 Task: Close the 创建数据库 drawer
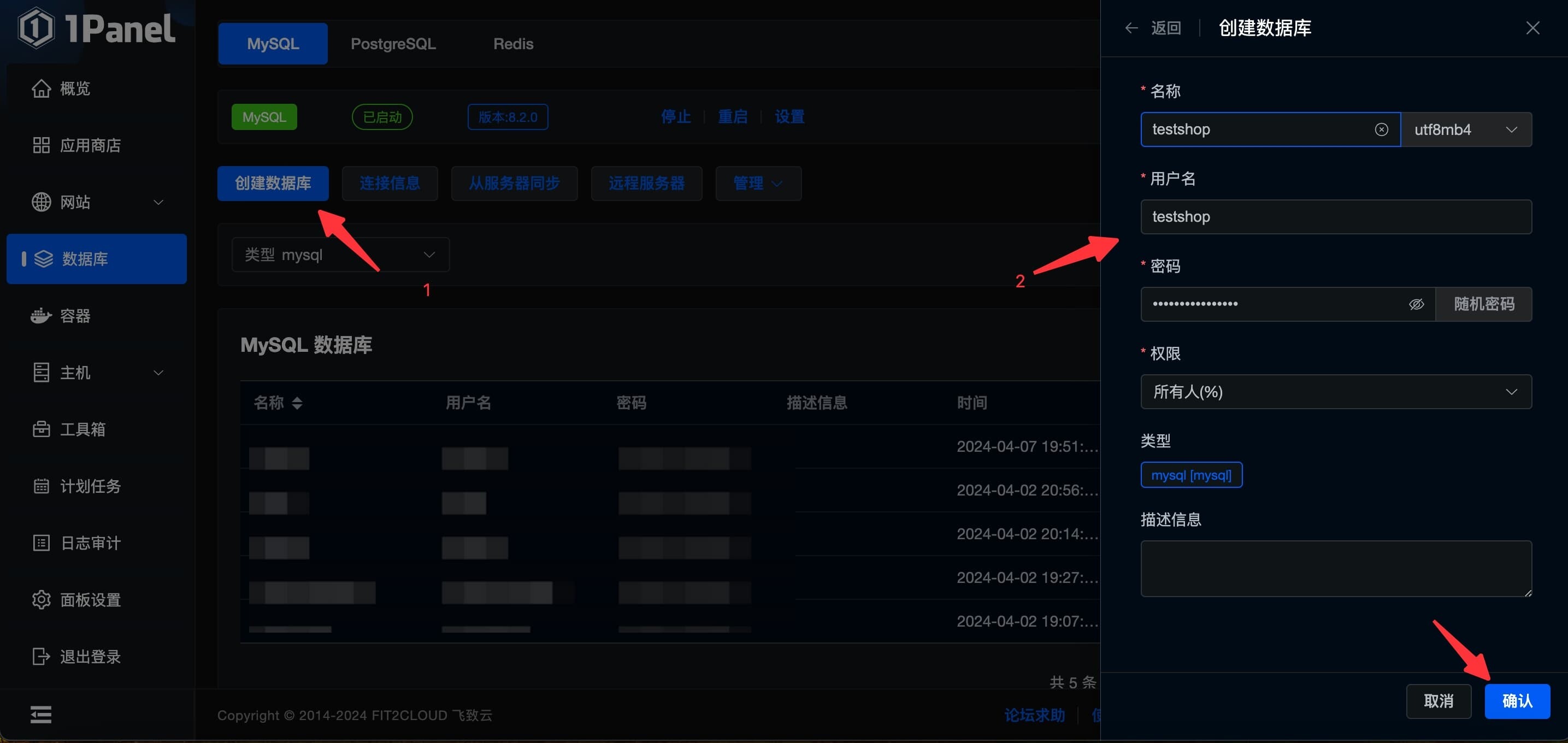coord(1532,28)
